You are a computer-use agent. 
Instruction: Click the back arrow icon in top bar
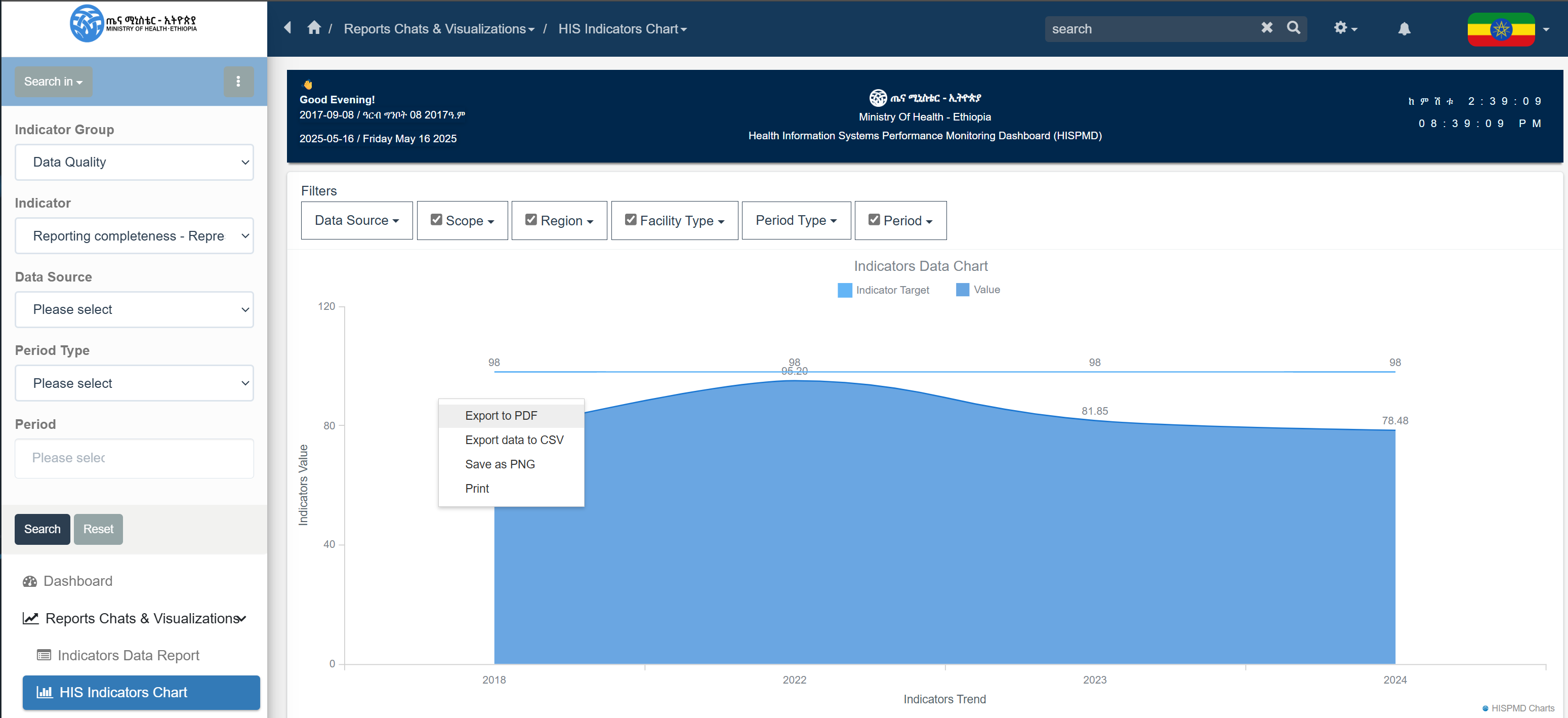point(288,28)
